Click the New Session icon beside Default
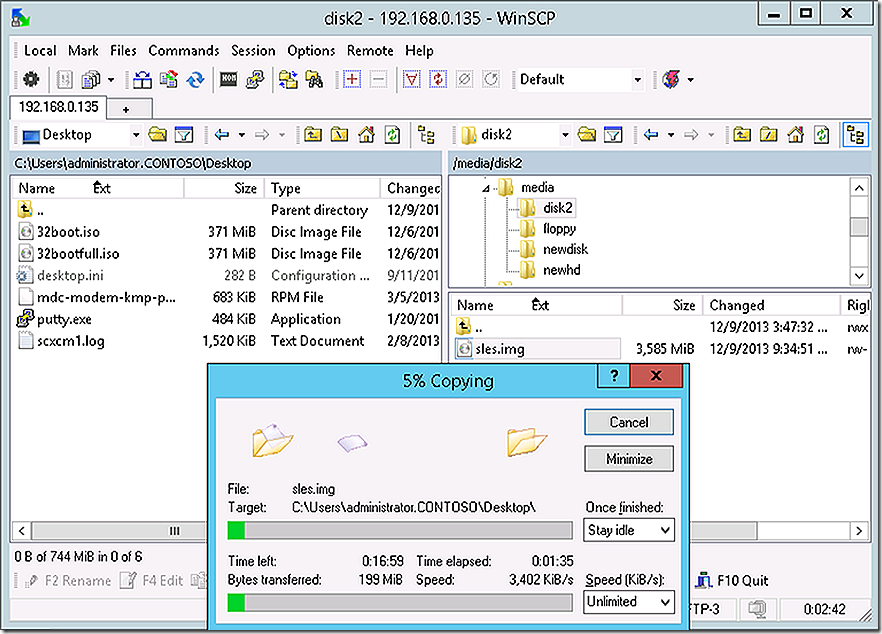The height and width of the screenshot is (634, 882). coord(672,79)
